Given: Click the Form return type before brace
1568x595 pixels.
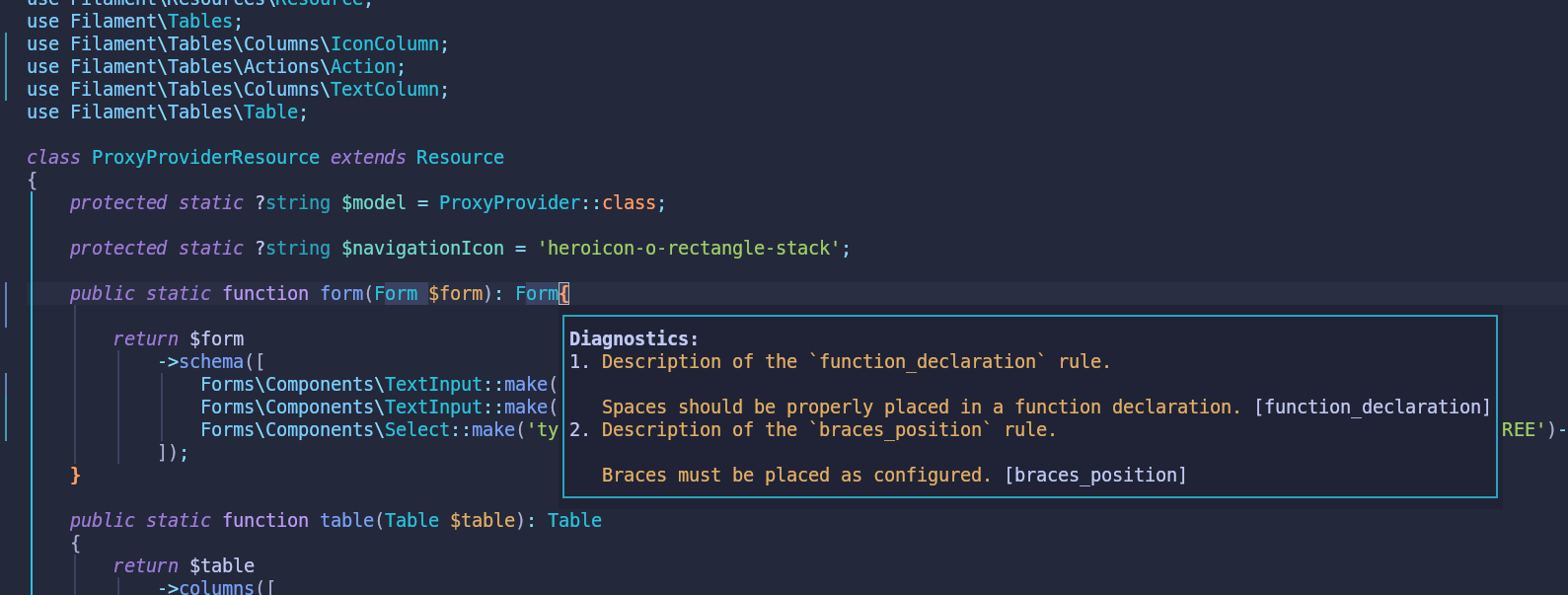Looking at the screenshot, I should [536, 294].
